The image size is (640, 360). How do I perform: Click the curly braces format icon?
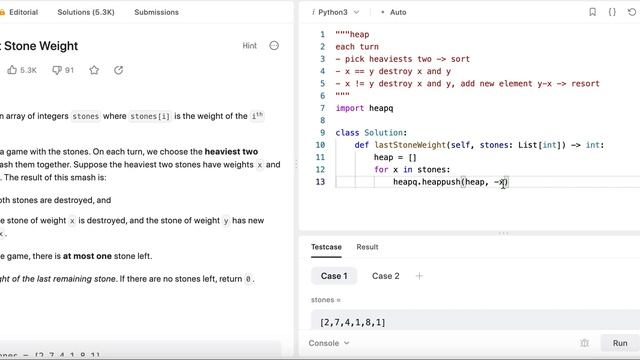[x=612, y=12]
